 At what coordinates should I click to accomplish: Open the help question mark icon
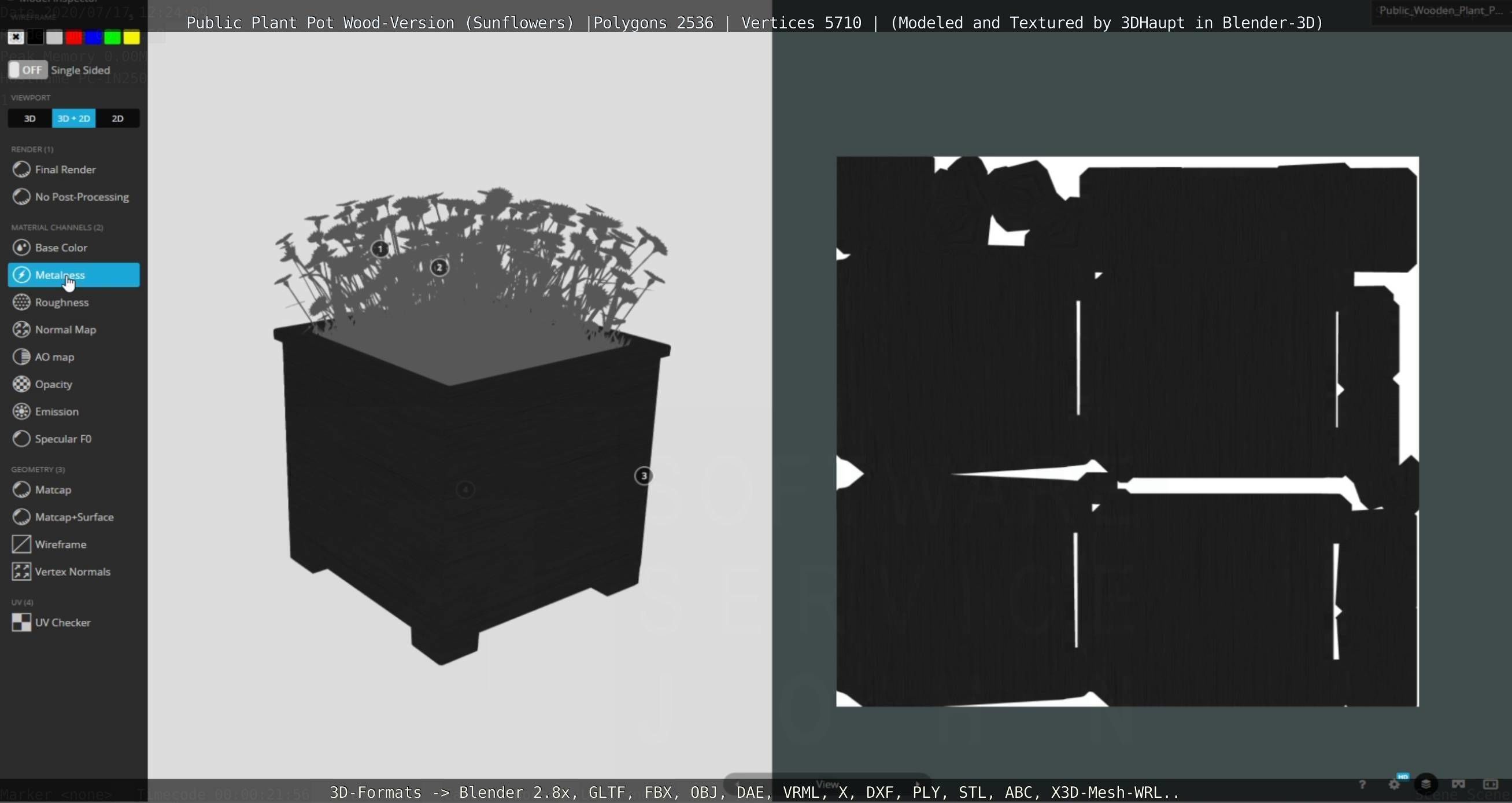point(1362,784)
